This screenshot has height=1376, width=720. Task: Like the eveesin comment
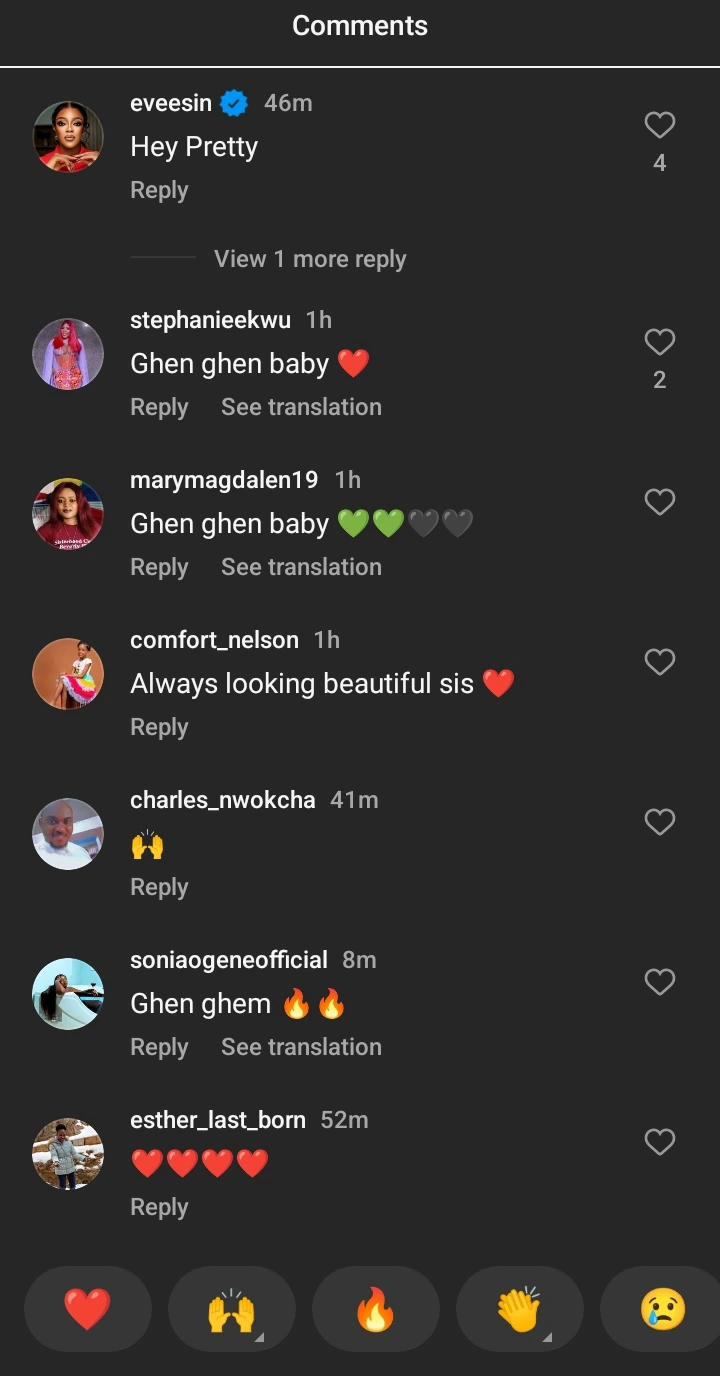(x=659, y=125)
